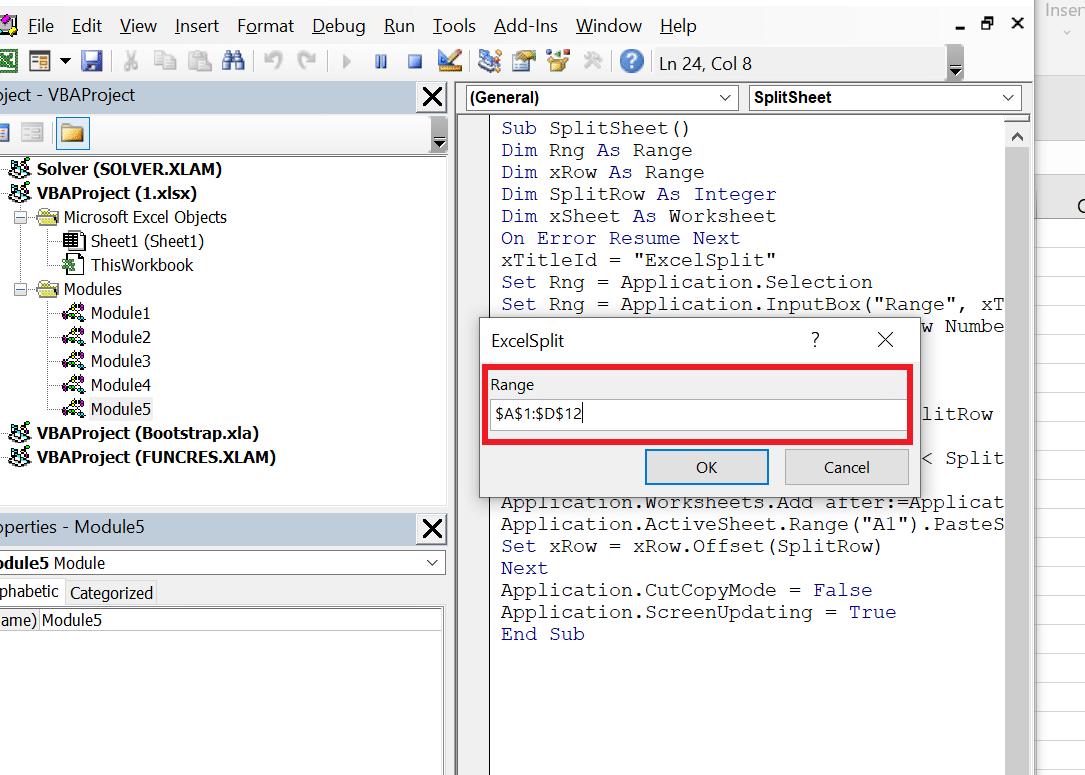Toggle Design Mode icon in toolbar
Viewport: 1085px width, 775px height.
point(450,62)
